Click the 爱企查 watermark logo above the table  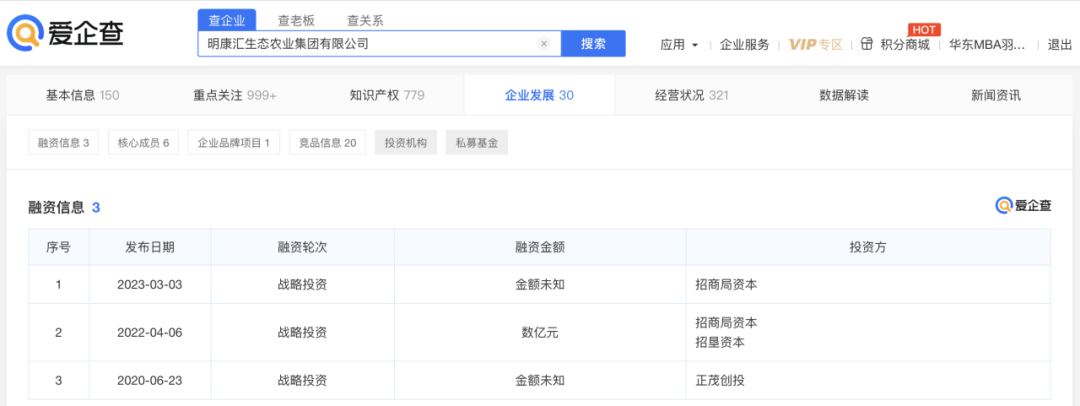[x=1023, y=205]
